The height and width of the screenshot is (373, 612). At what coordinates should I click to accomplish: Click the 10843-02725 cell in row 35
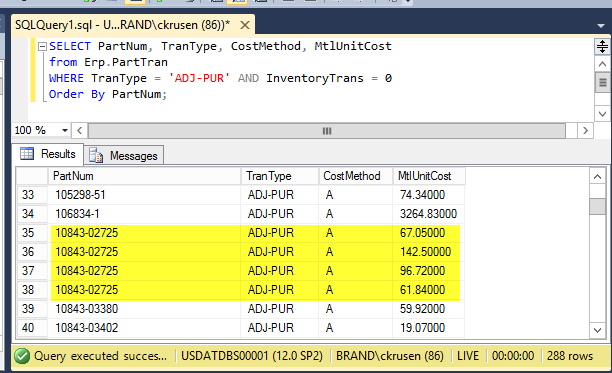(144, 233)
